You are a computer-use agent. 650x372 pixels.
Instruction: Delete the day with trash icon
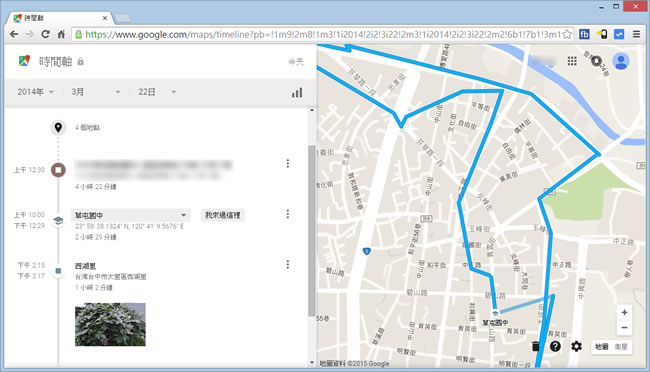[536, 346]
